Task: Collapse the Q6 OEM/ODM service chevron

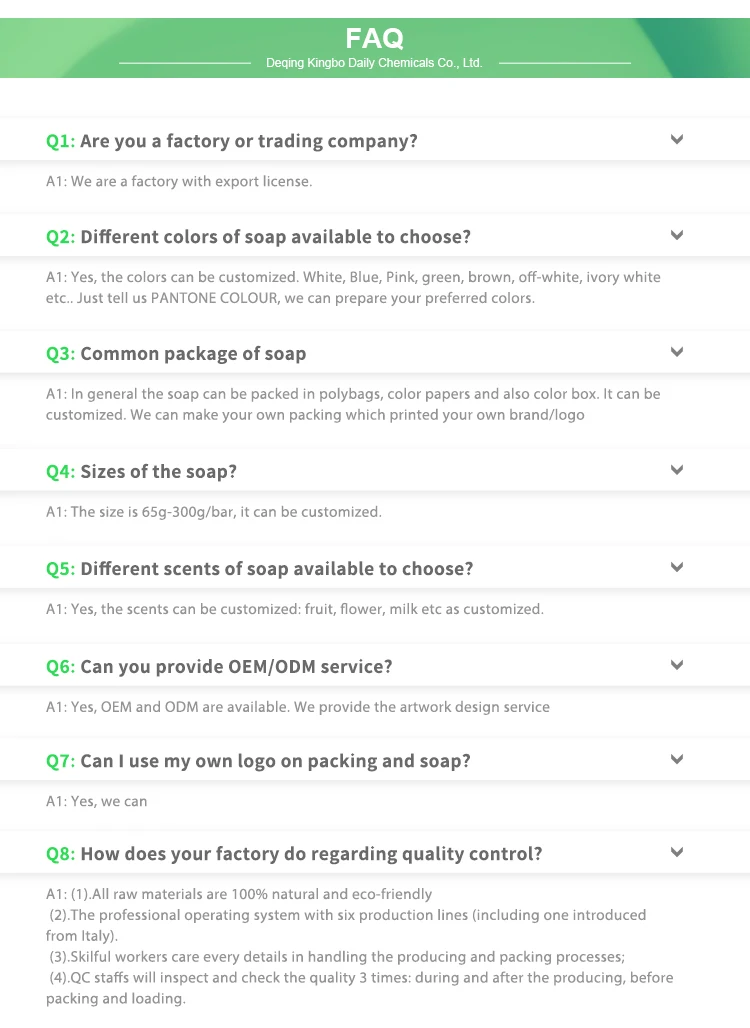Action: pyautogui.click(x=677, y=665)
